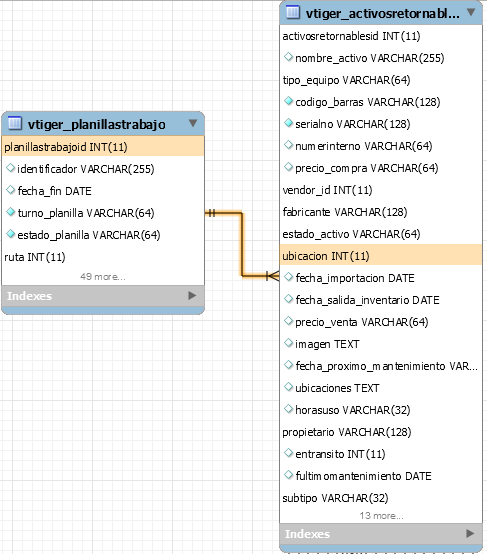This screenshot has width=487, height=555.
Task: Expand Indexes section of vtiger_activosretornables
Action: pyautogui.click(x=470, y=533)
